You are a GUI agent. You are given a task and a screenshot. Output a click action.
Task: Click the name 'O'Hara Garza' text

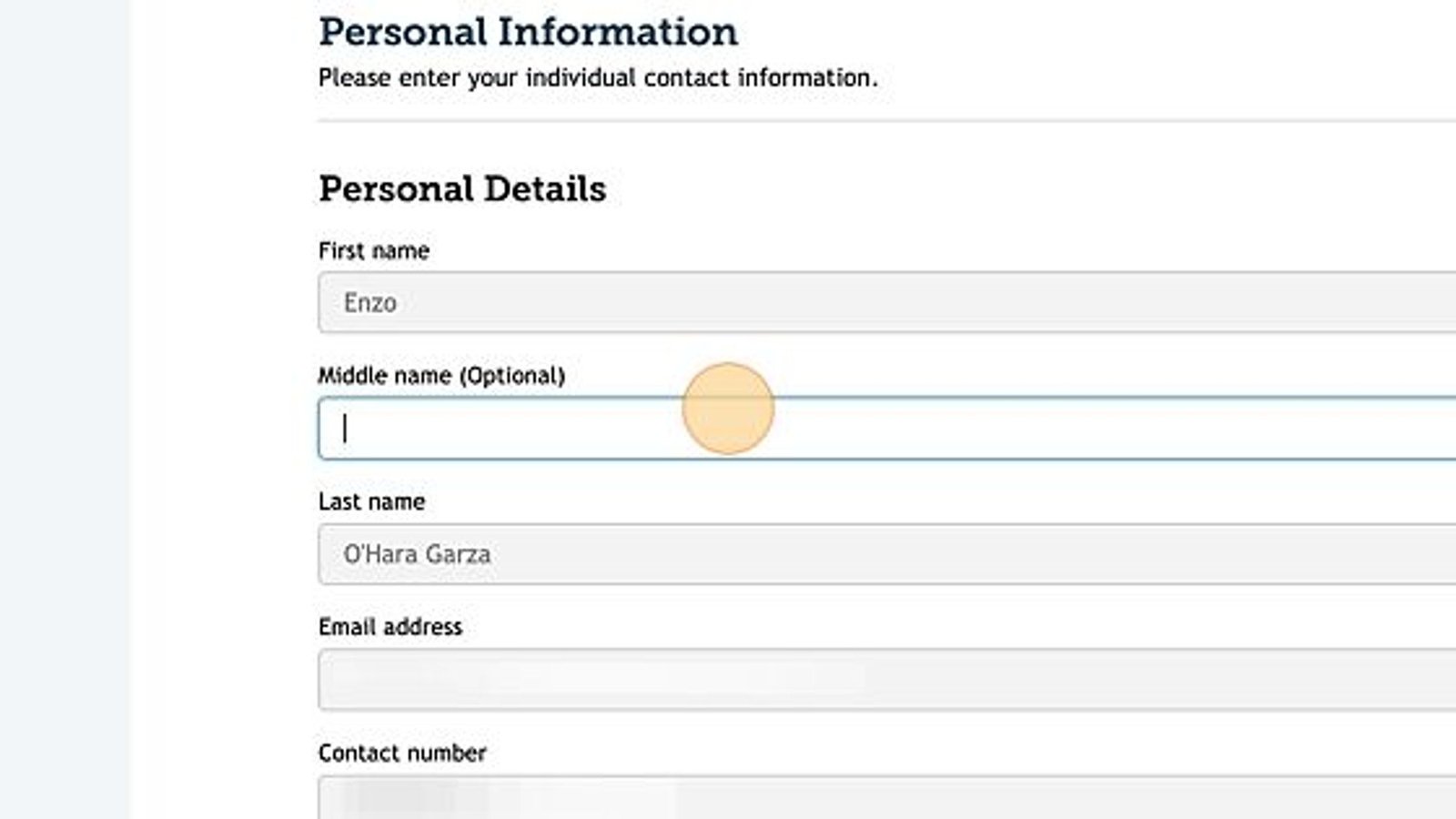(x=419, y=553)
